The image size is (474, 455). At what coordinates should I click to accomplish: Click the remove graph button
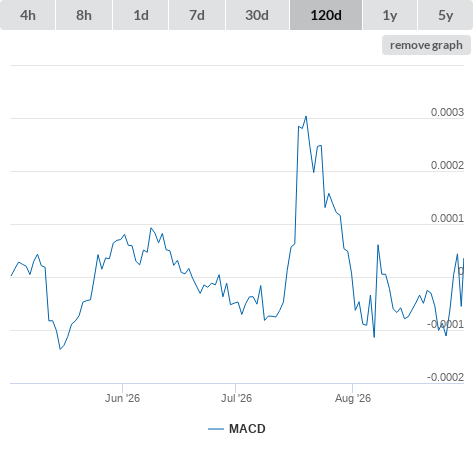tap(426, 45)
